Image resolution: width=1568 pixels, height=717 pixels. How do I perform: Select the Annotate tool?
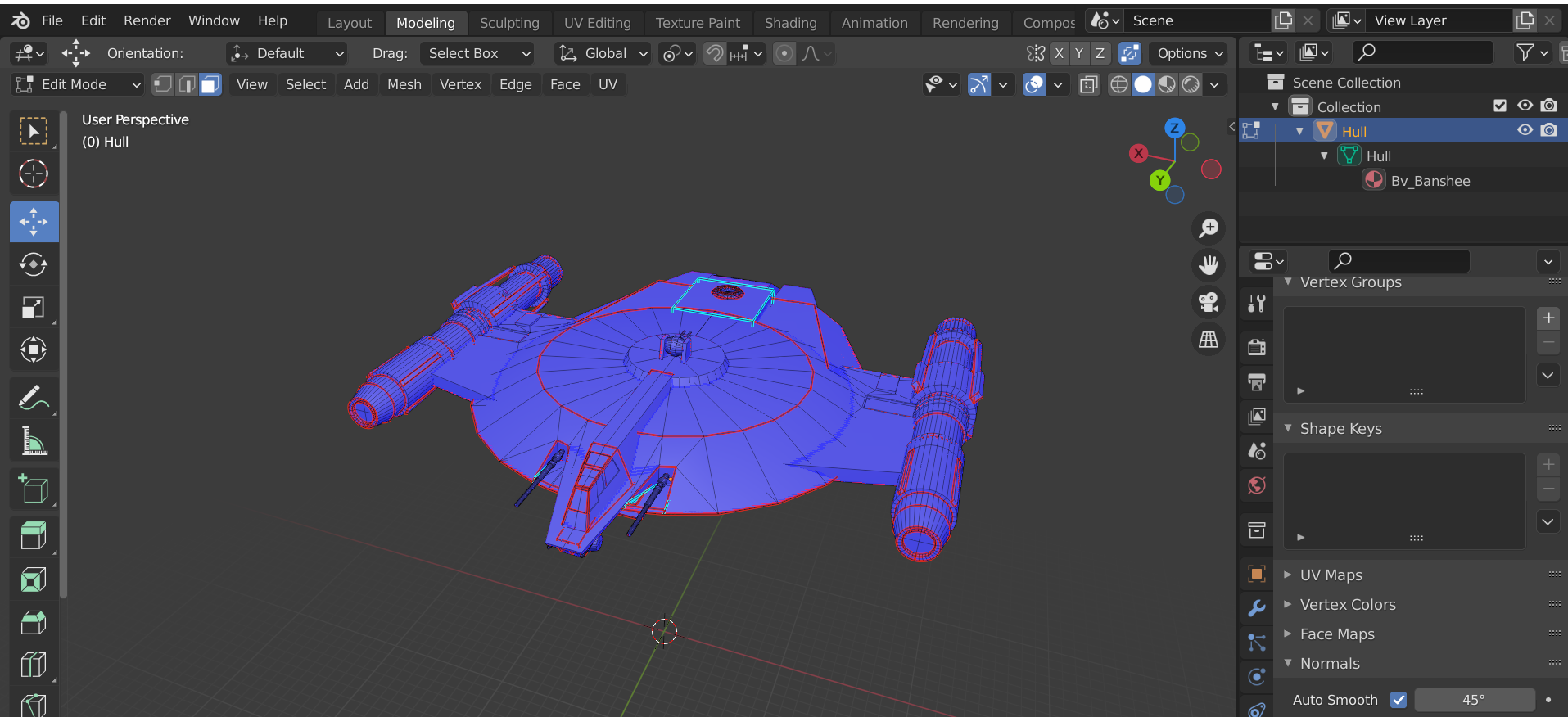[x=34, y=398]
